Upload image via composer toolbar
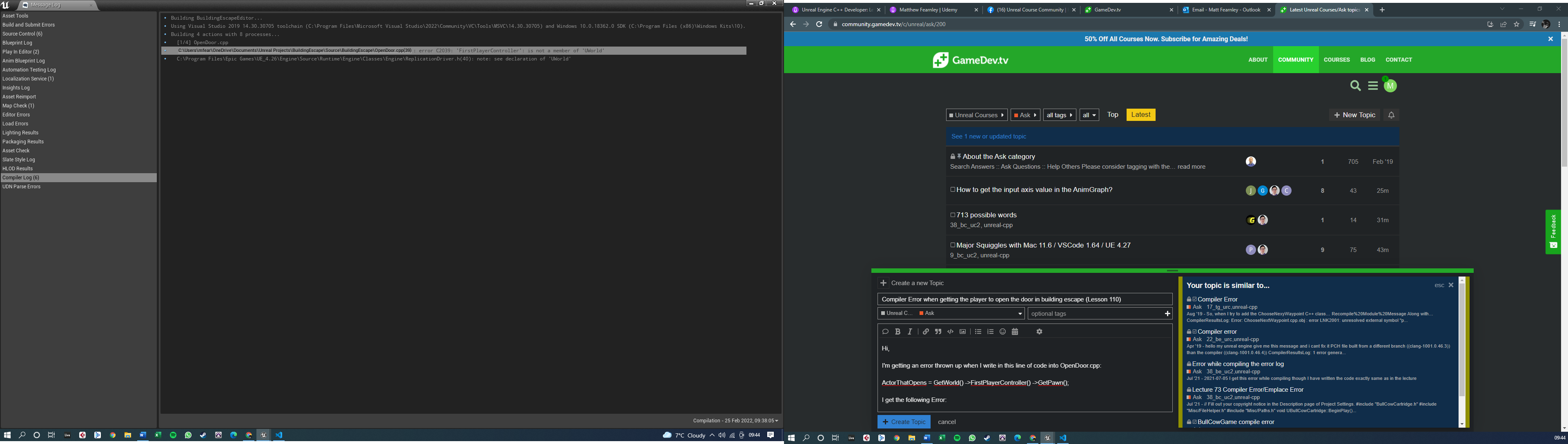 coord(962,332)
